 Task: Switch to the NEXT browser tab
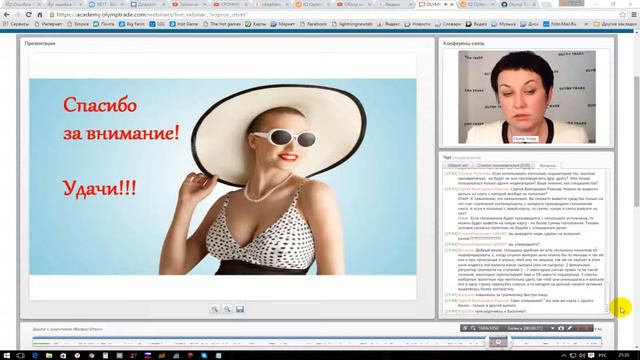(x=106, y=4)
